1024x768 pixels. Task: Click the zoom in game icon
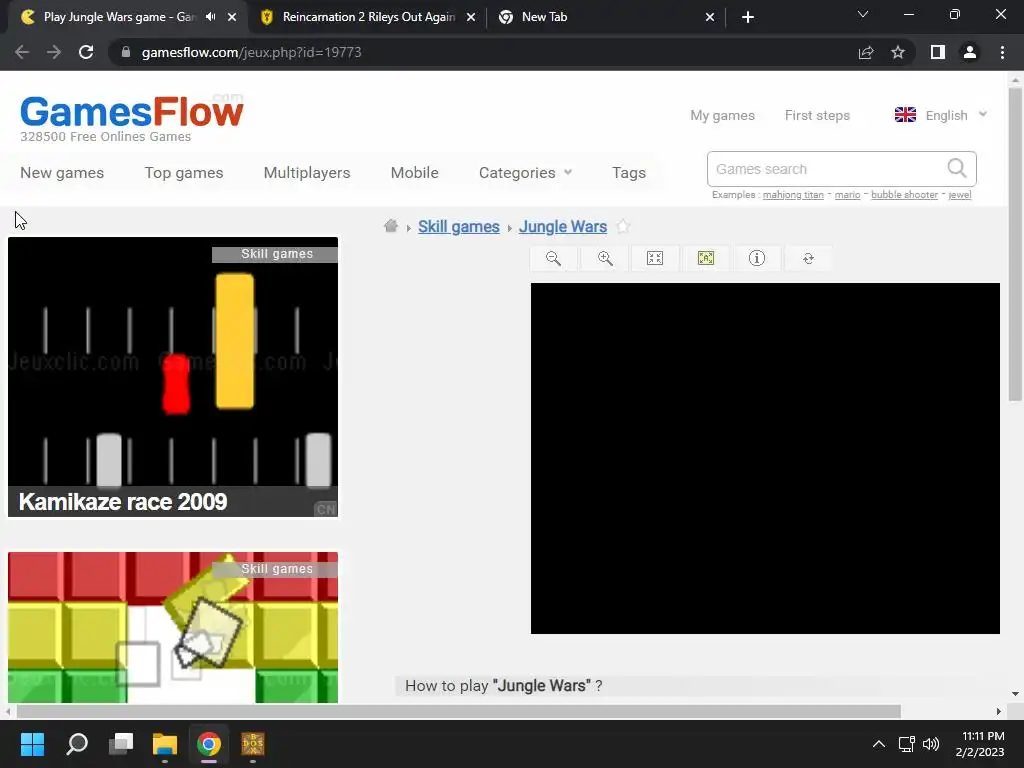tap(605, 259)
